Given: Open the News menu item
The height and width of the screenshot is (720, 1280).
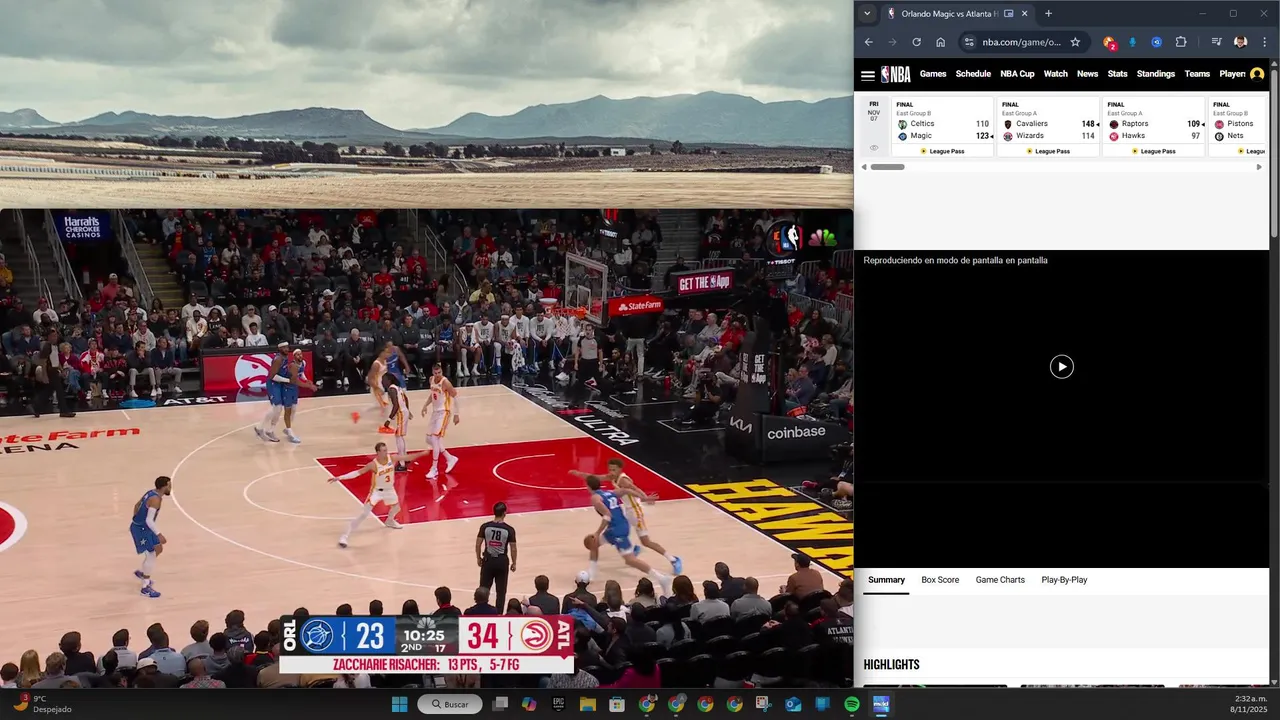Looking at the screenshot, I should click(x=1087, y=74).
